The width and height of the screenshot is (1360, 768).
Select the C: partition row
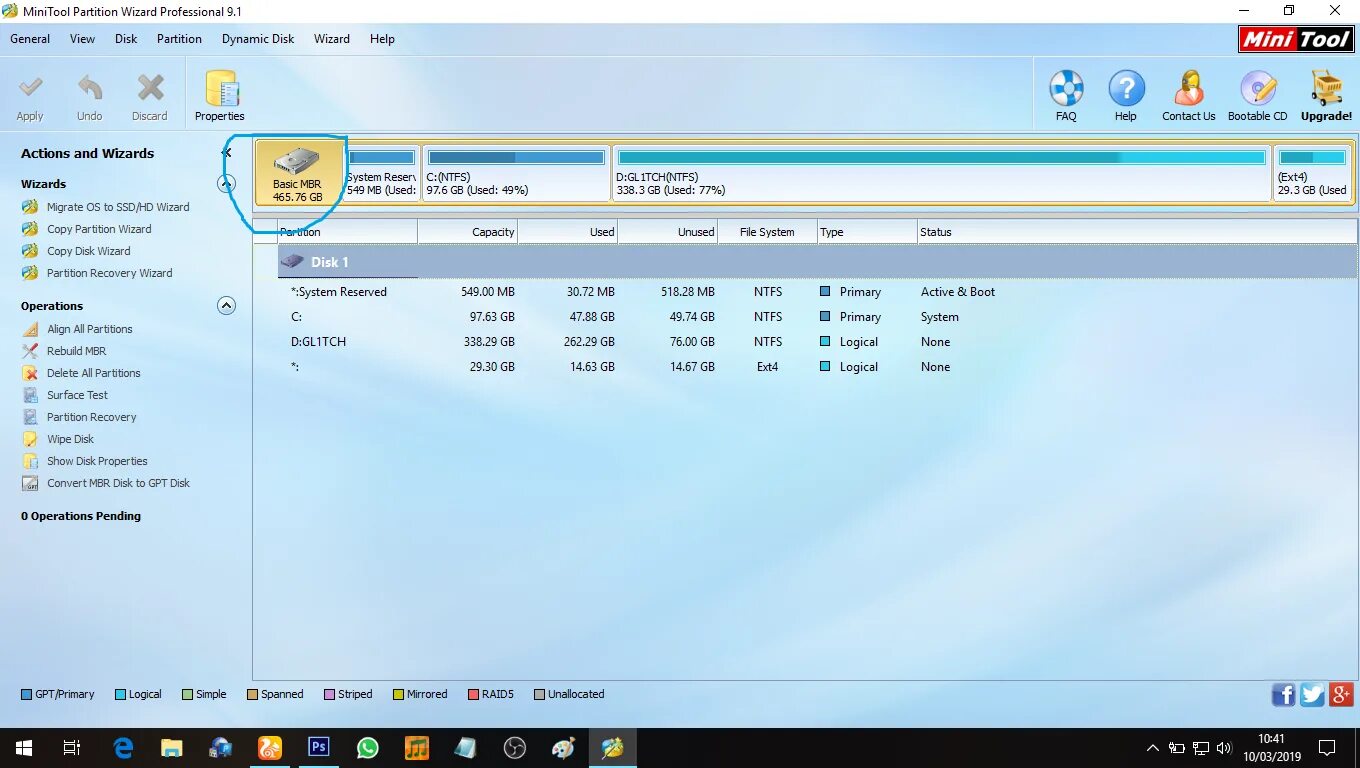pyautogui.click(x=817, y=317)
